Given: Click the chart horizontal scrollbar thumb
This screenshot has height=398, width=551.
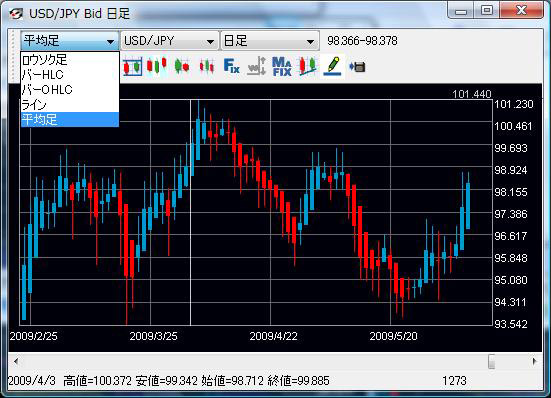Looking at the screenshot, I should point(492,361).
